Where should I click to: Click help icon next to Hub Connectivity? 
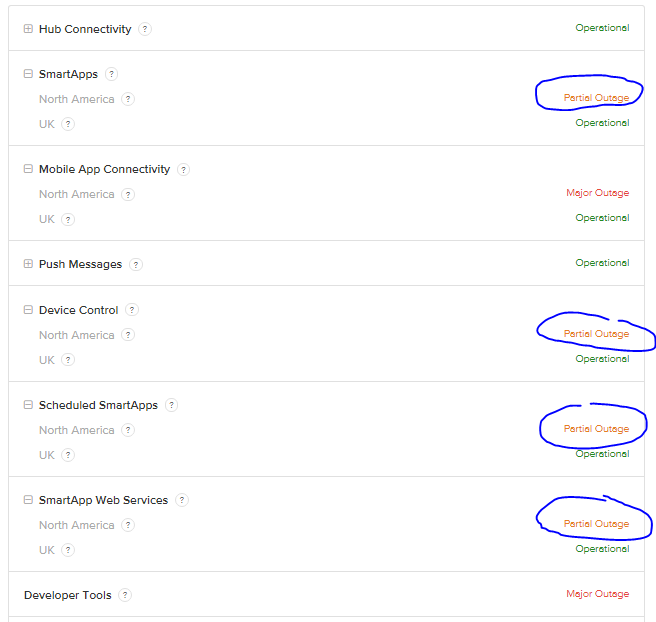click(145, 29)
